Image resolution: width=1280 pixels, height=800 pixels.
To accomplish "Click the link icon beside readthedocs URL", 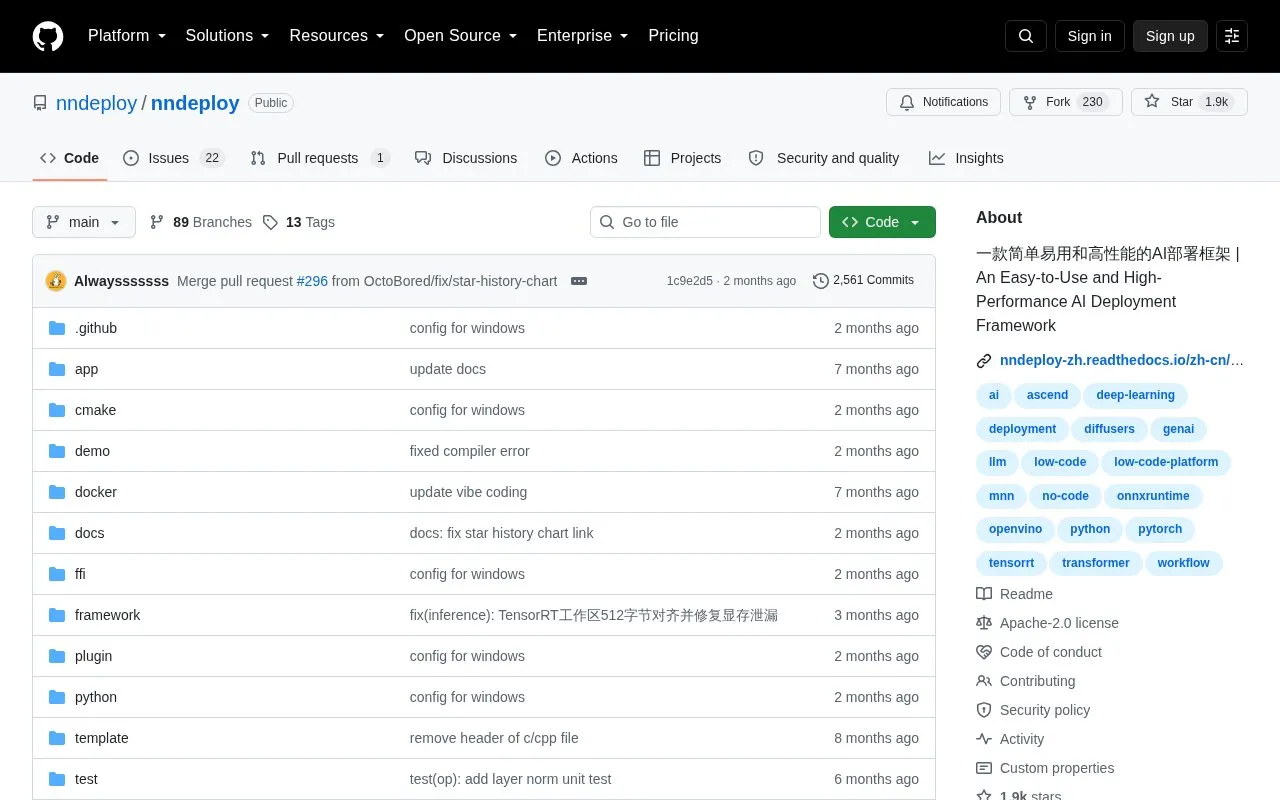I will pos(984,361).
